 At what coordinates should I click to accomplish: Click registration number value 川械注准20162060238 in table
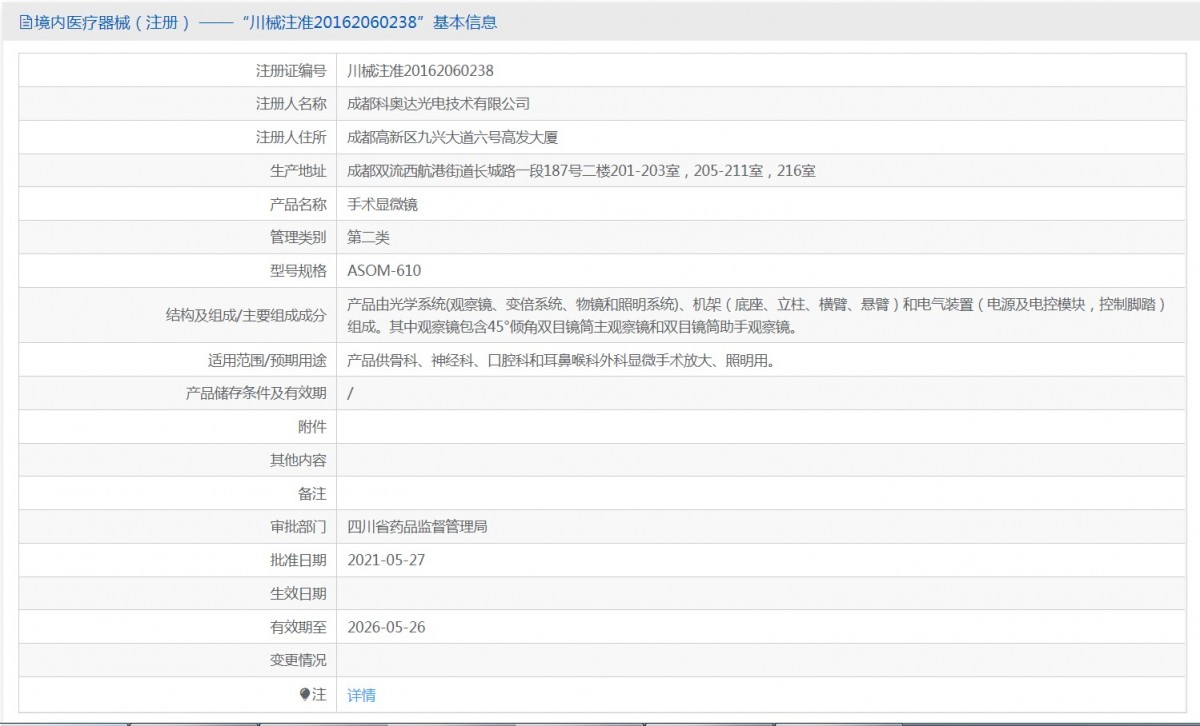coord(420,70)
